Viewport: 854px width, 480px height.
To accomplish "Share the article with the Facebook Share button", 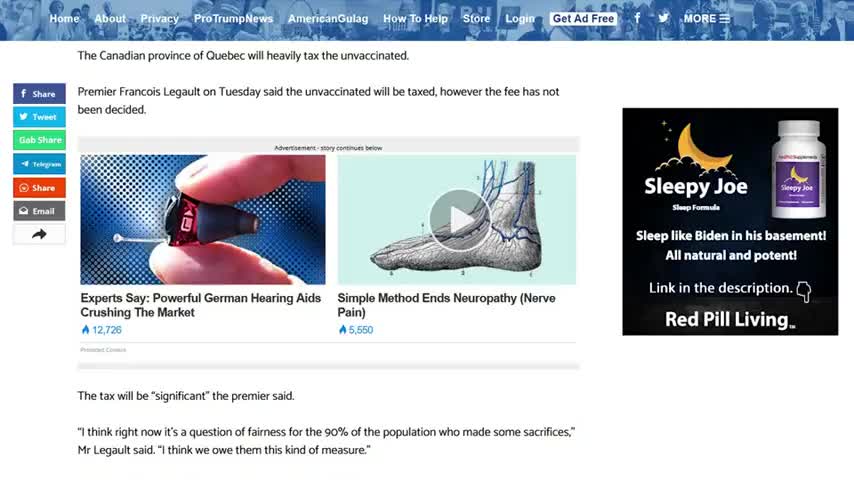I will [39, 94].
